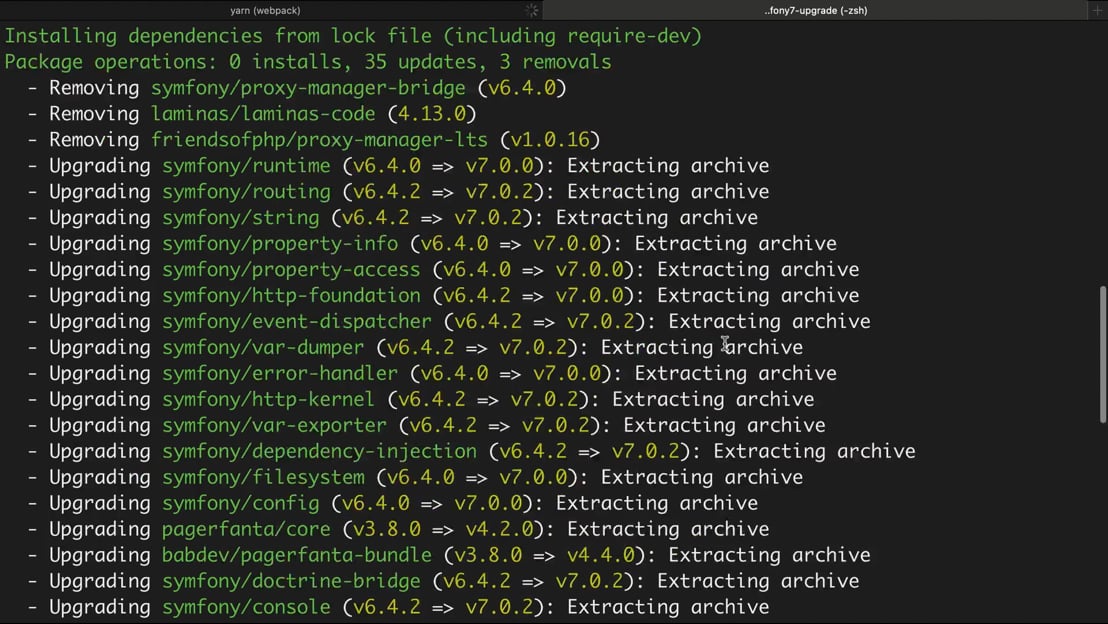The height and width of the screenshot is (624, 1108).
Task: Click on 'symfony/filesystem' package name
Action: pos(263,477)
